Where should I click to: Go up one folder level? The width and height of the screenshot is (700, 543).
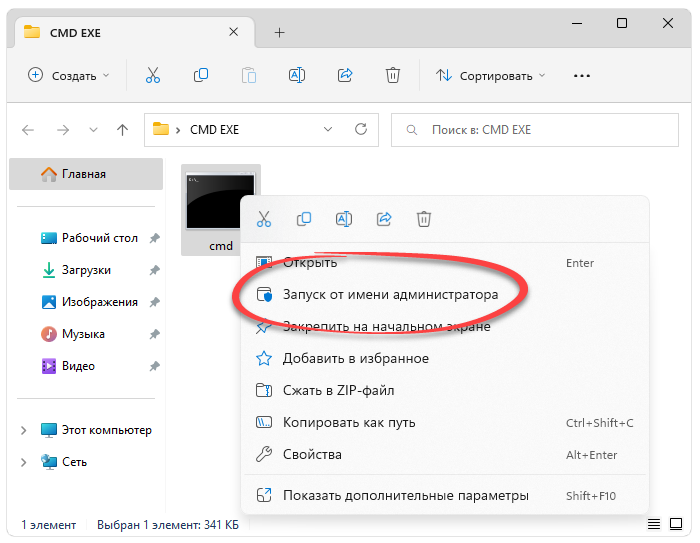click(122, 130)
